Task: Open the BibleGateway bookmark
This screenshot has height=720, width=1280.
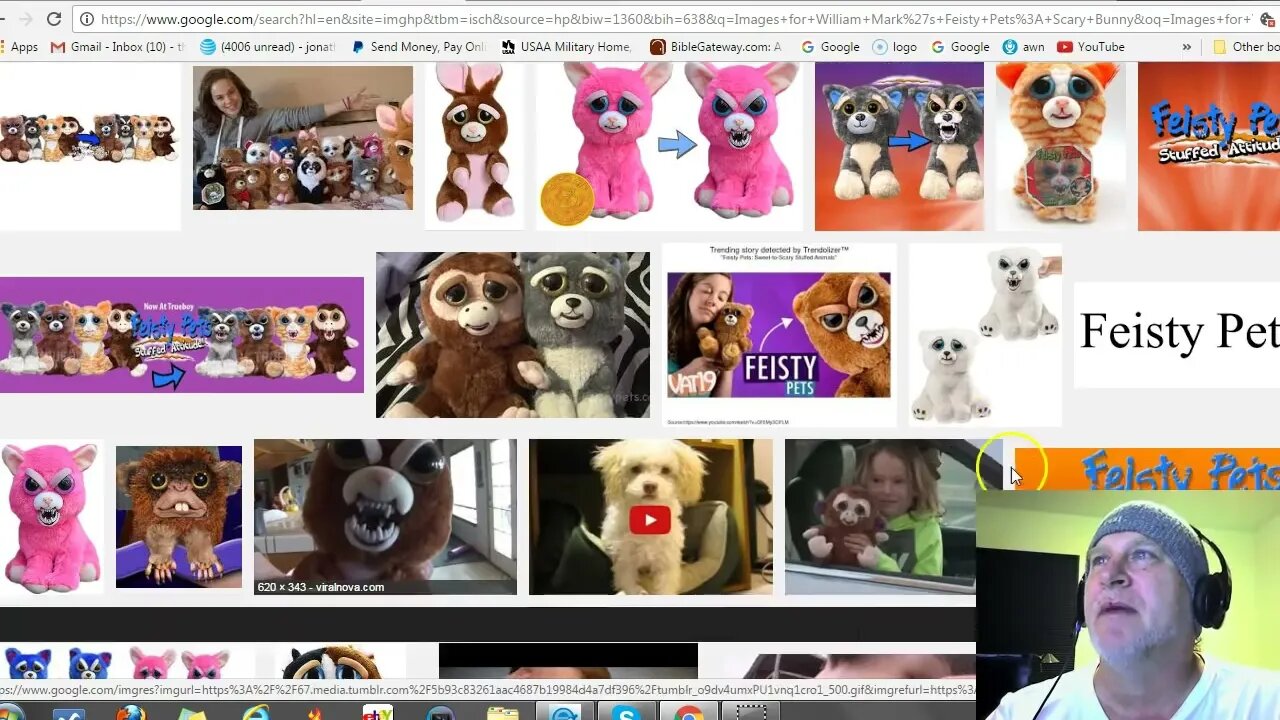Action: coord(715,47)
